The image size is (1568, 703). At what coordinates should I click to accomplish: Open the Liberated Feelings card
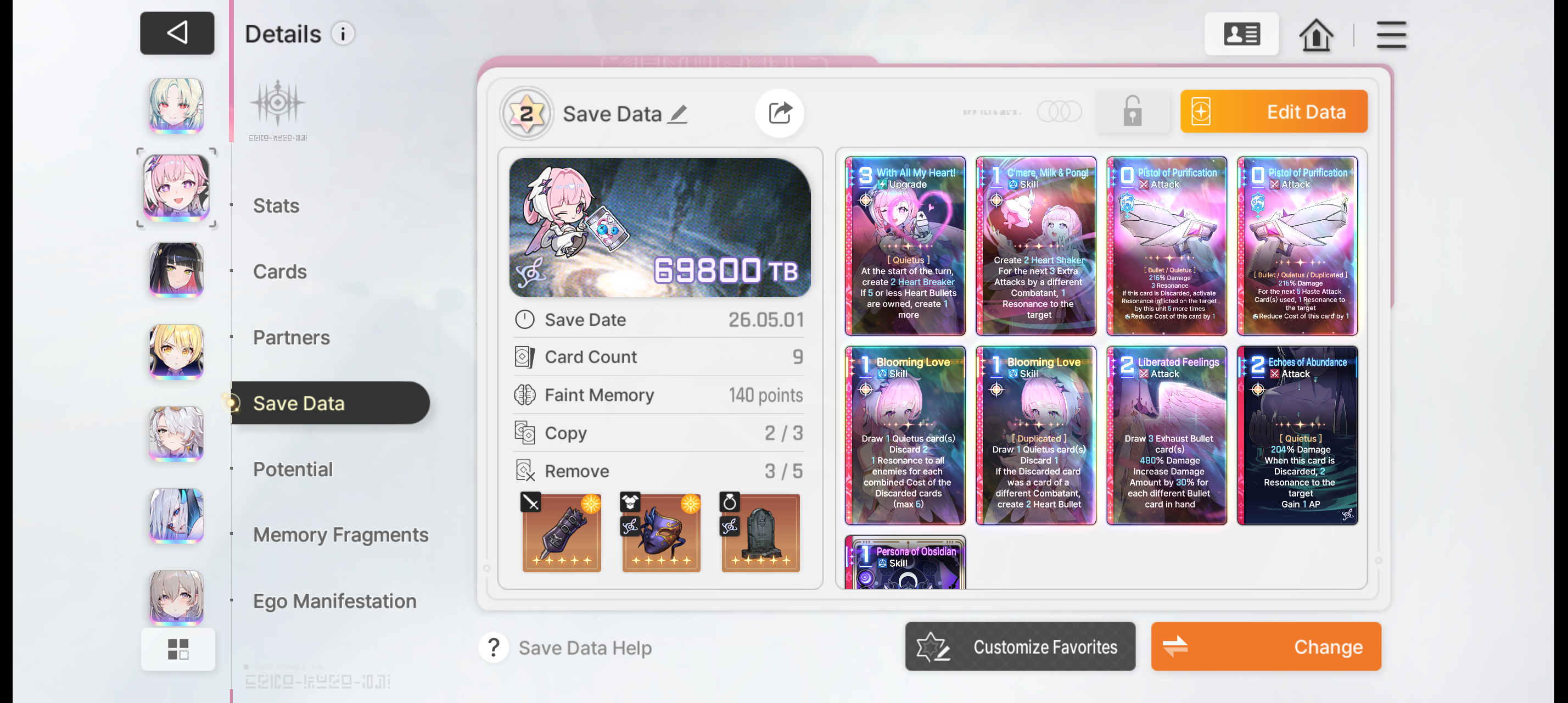pos(1167,435)
